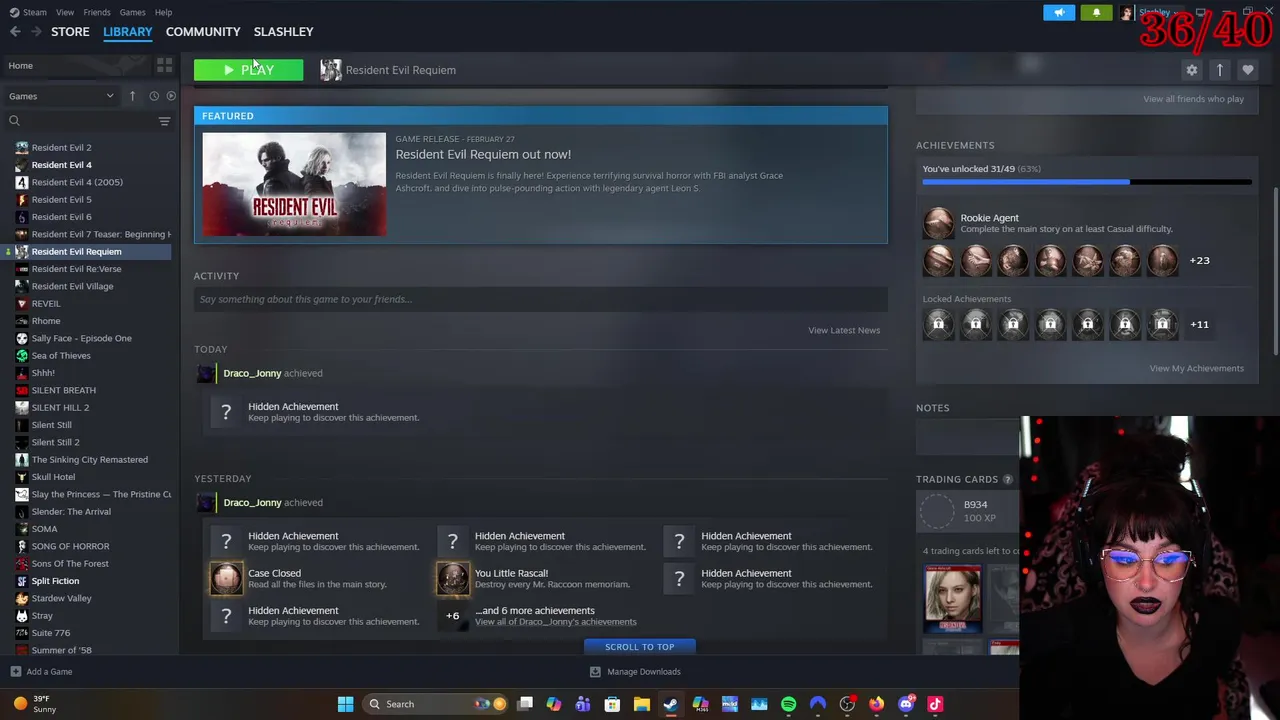This screenshot has height=720, width=1280.
Task: Click the blue announcements megaphone icon
Action: [x=1059, y=13]
